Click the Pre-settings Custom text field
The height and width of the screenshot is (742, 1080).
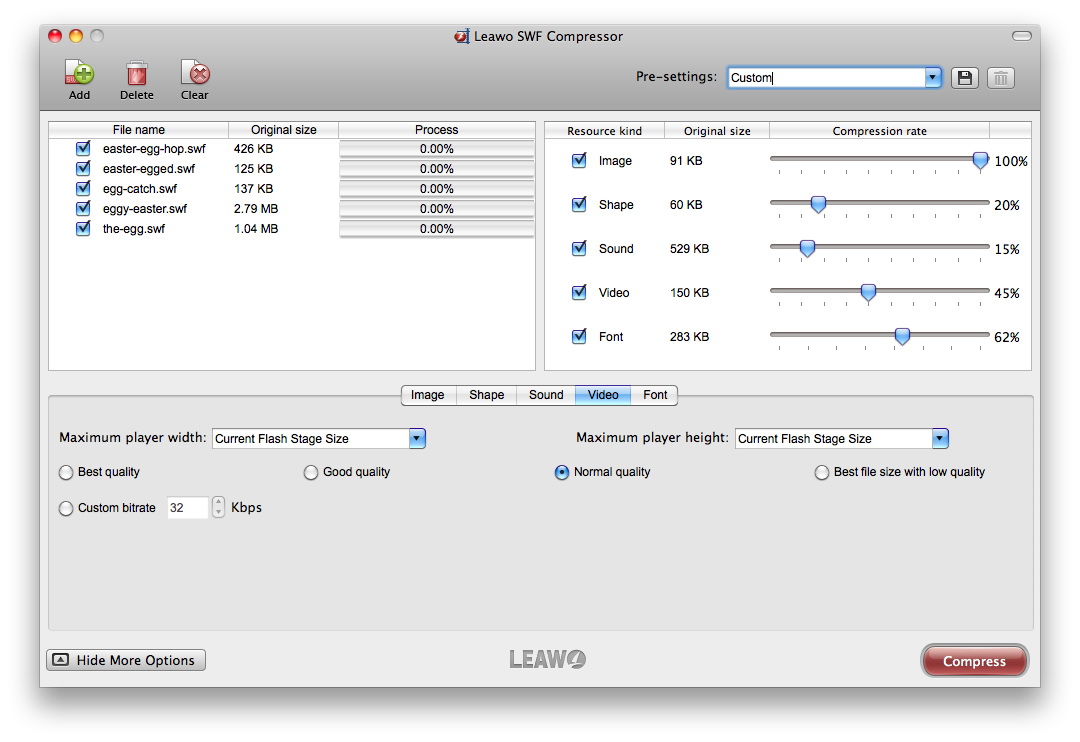(x=826, y=78)
